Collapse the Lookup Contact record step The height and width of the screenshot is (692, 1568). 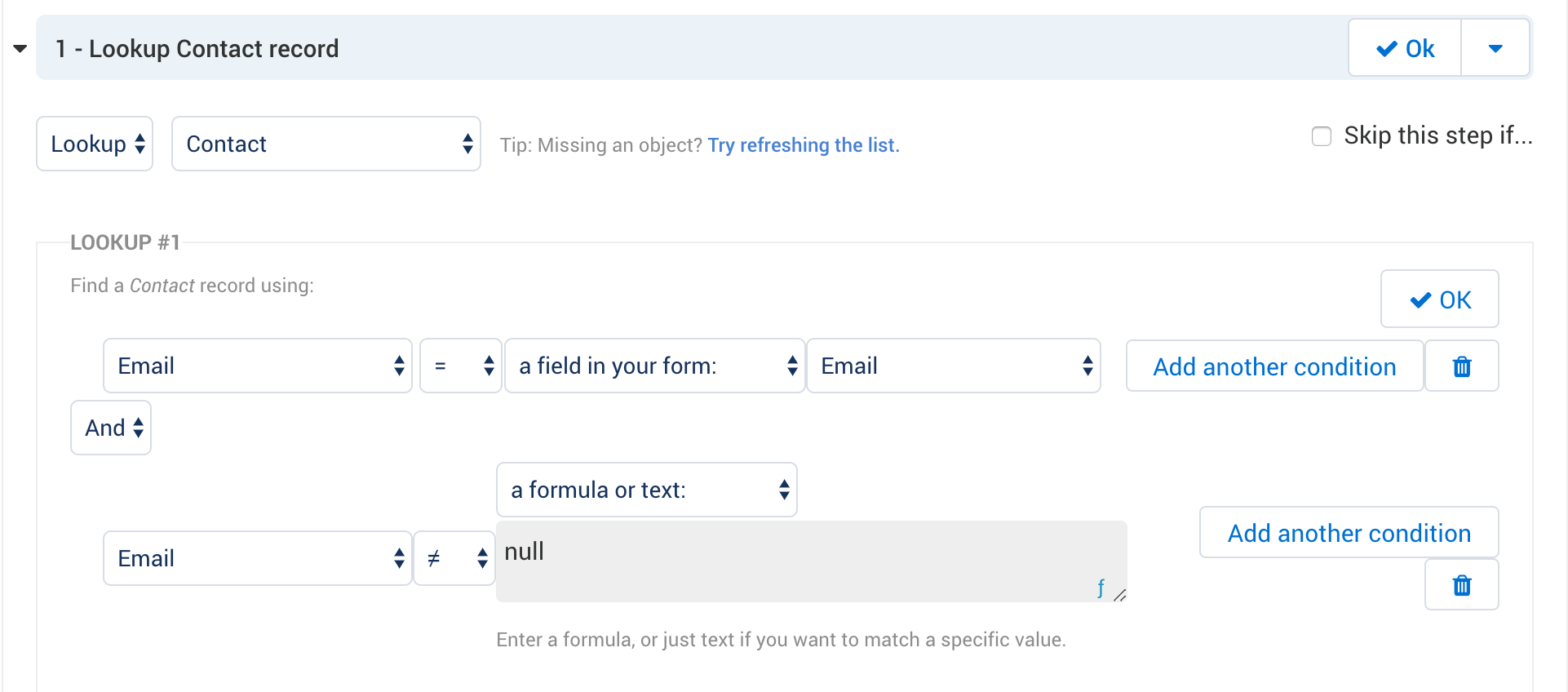coord(20,49)
